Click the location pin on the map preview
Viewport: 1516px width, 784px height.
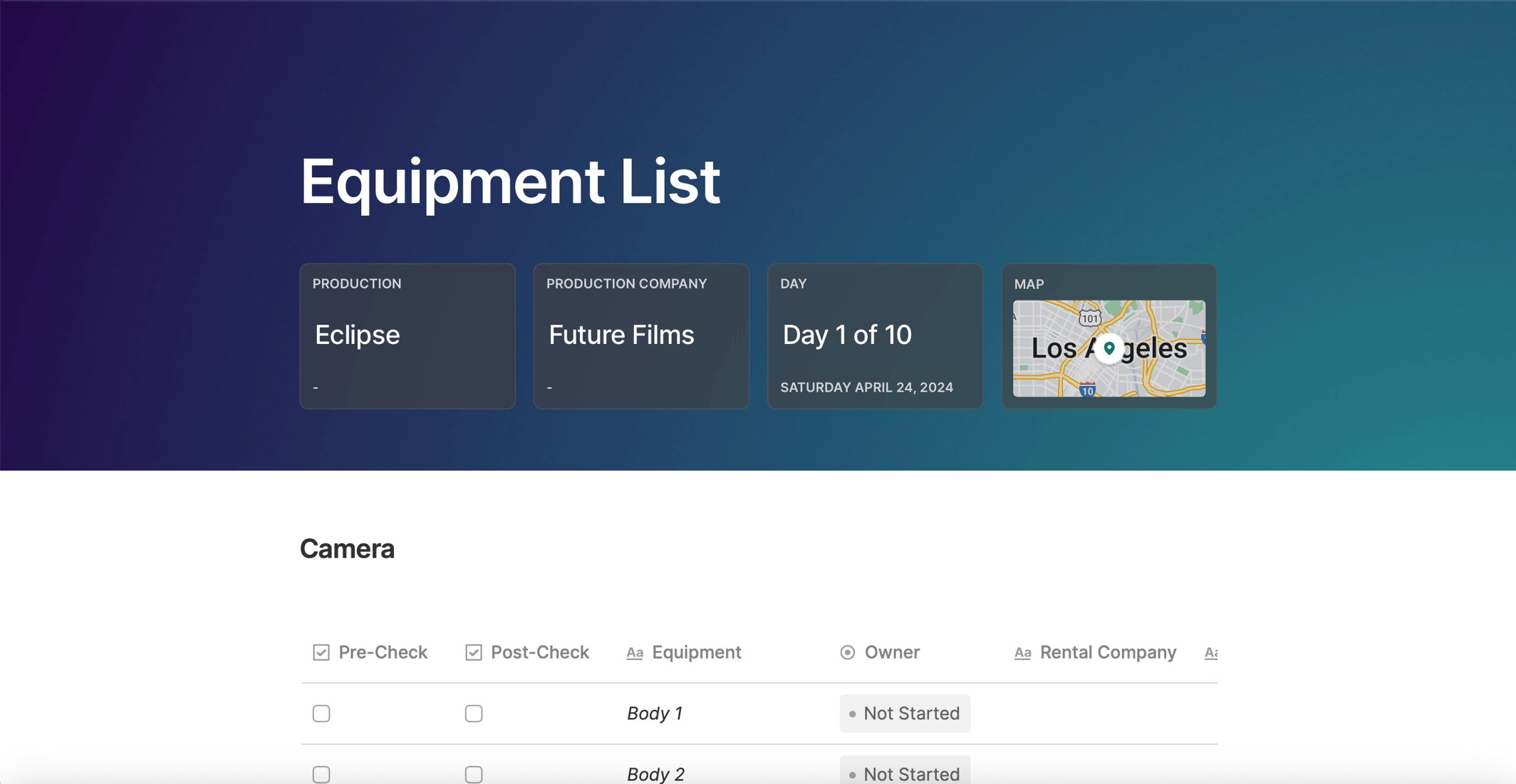[x=1109, y=348]
